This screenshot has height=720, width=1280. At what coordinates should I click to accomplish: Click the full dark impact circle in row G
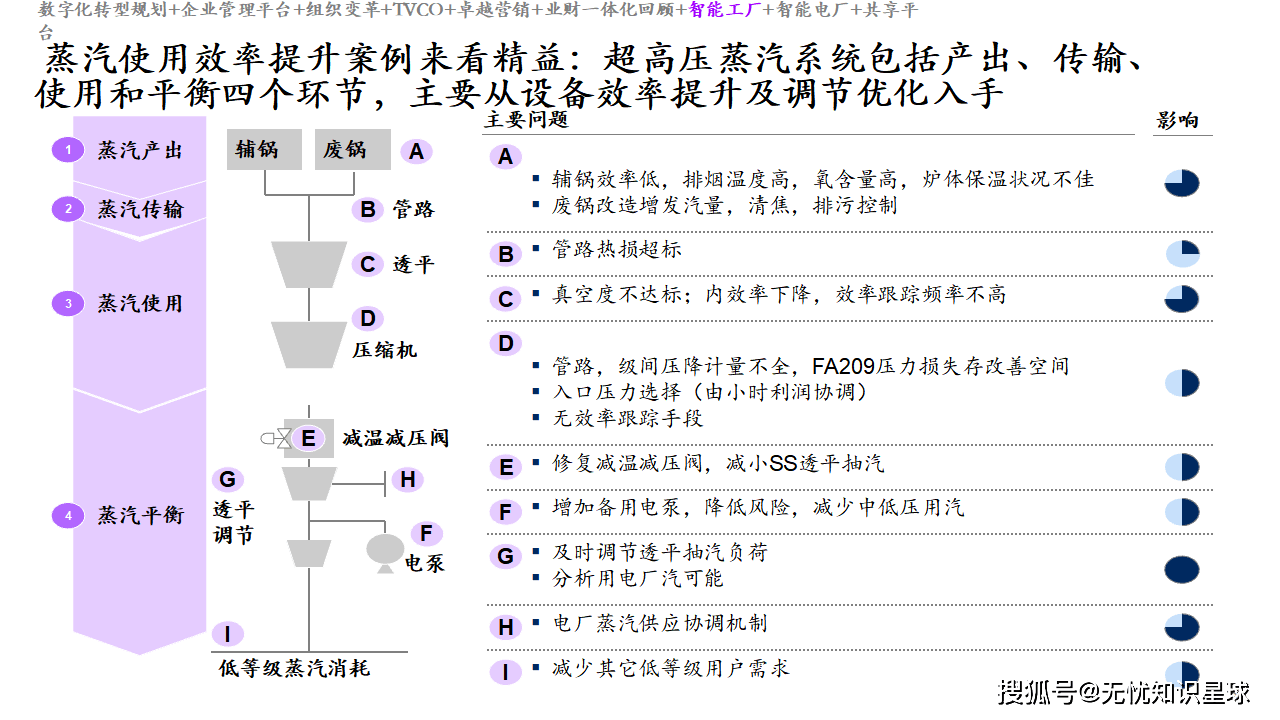[x=1181, y=570]
